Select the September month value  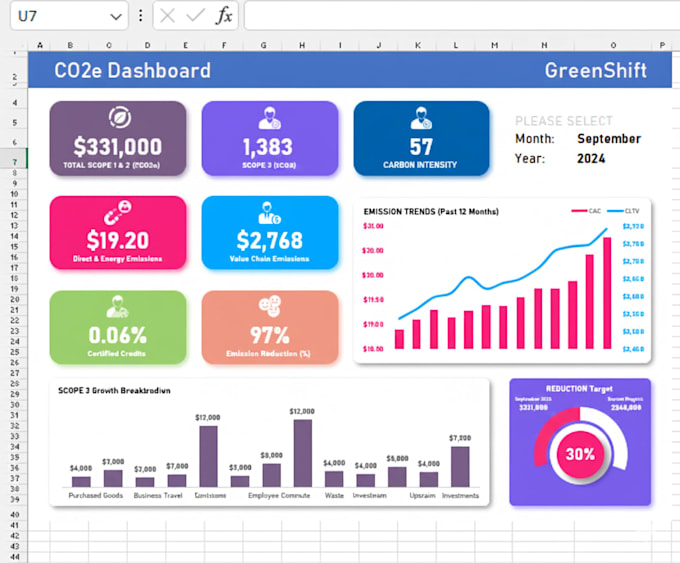pyautogui.click(x=609, y=139)
